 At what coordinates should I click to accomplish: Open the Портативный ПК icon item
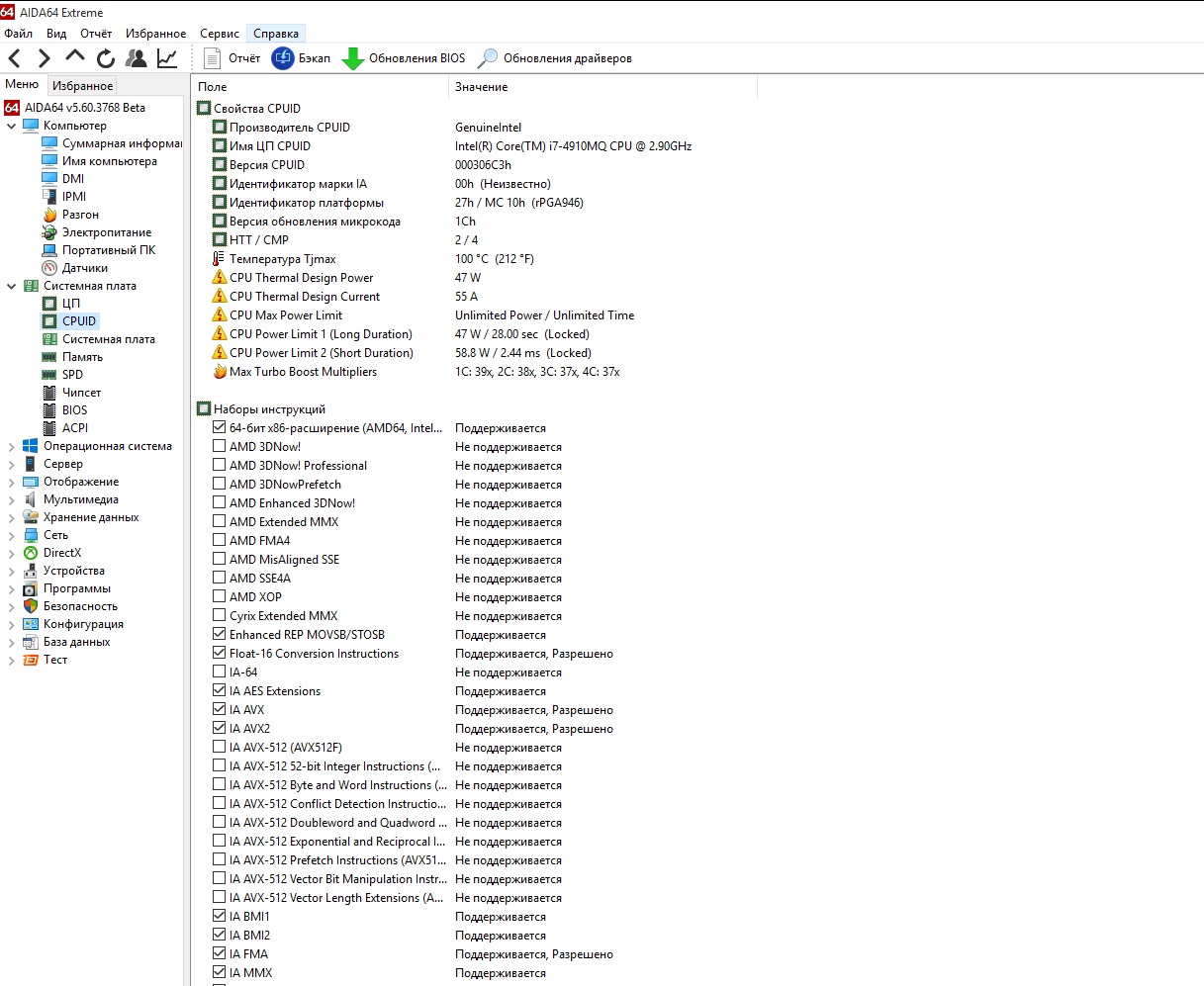coord(49,250)
